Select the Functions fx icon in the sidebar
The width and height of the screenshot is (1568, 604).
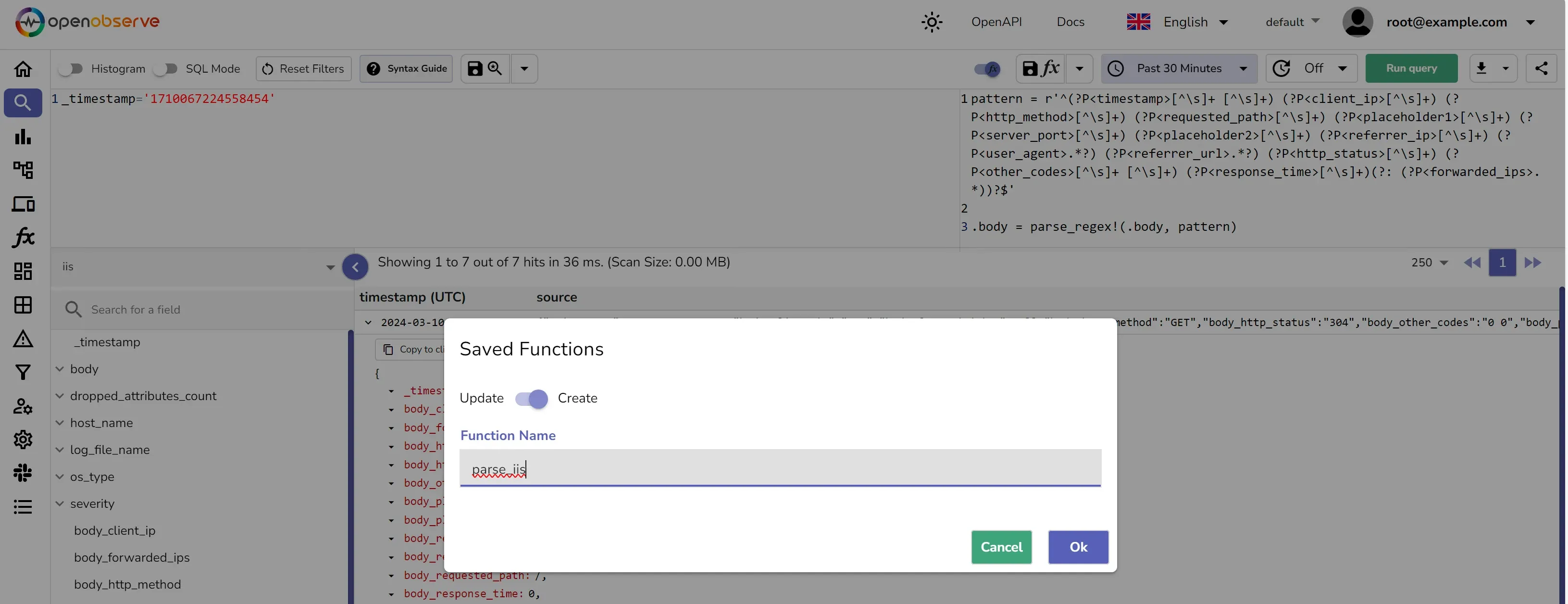coord(23,238)
